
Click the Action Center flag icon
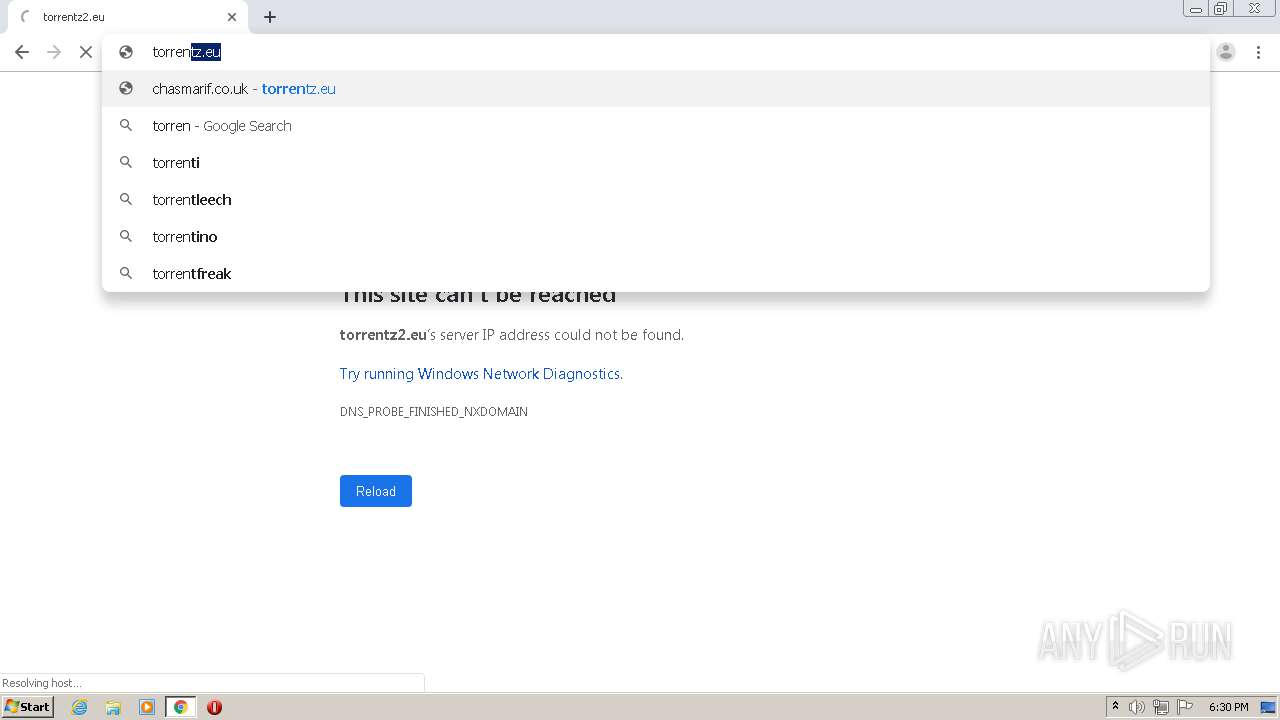tap(1185, 707)
